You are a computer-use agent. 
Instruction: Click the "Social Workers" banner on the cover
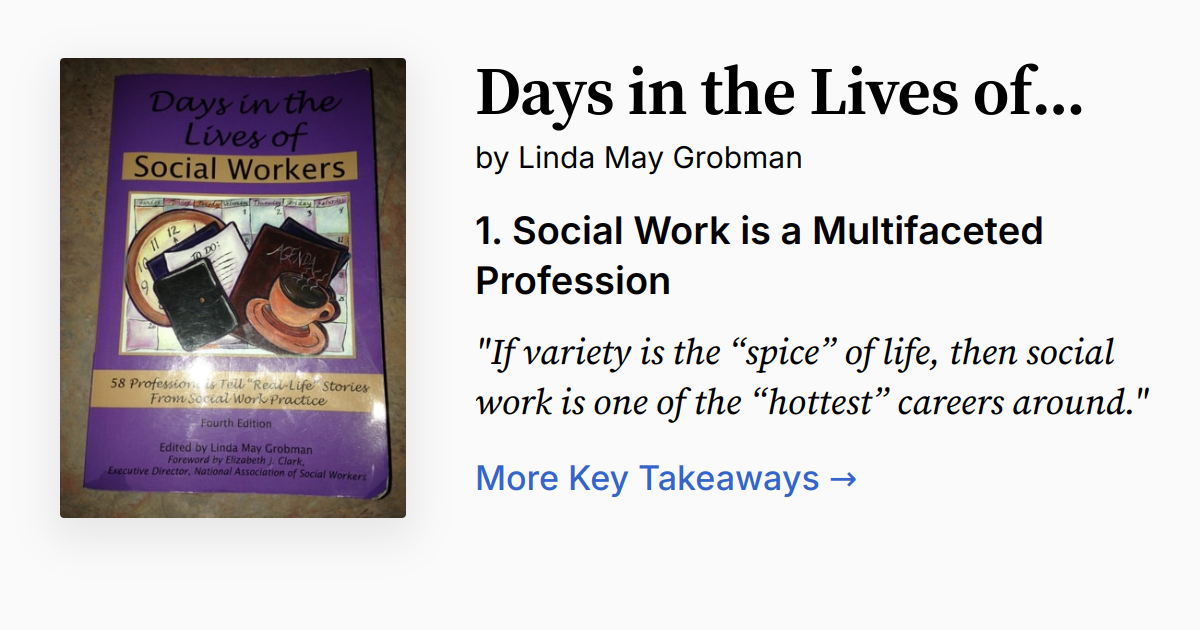(239, 167)
